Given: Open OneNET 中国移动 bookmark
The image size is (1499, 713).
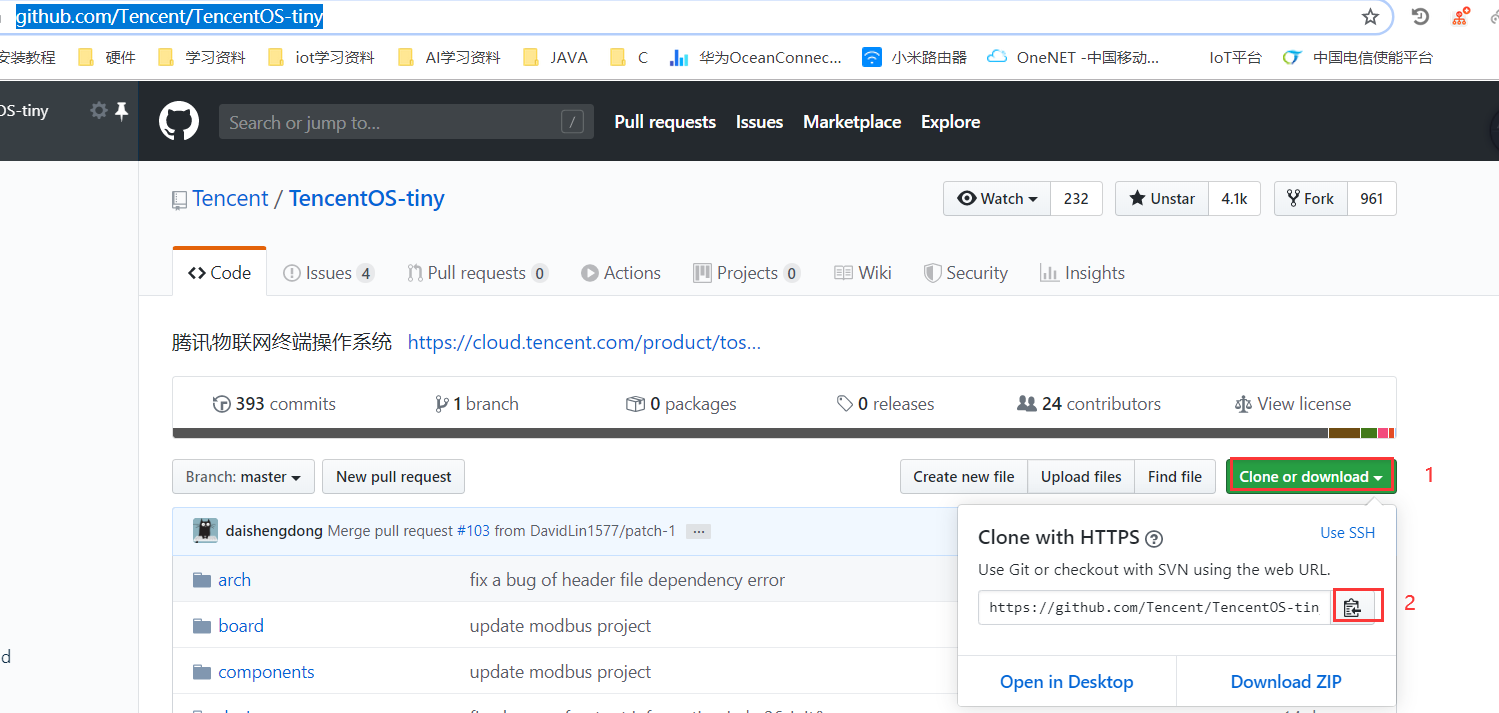Looking at the screenshot, I should pyautogui.click(x=1074, y=57).
